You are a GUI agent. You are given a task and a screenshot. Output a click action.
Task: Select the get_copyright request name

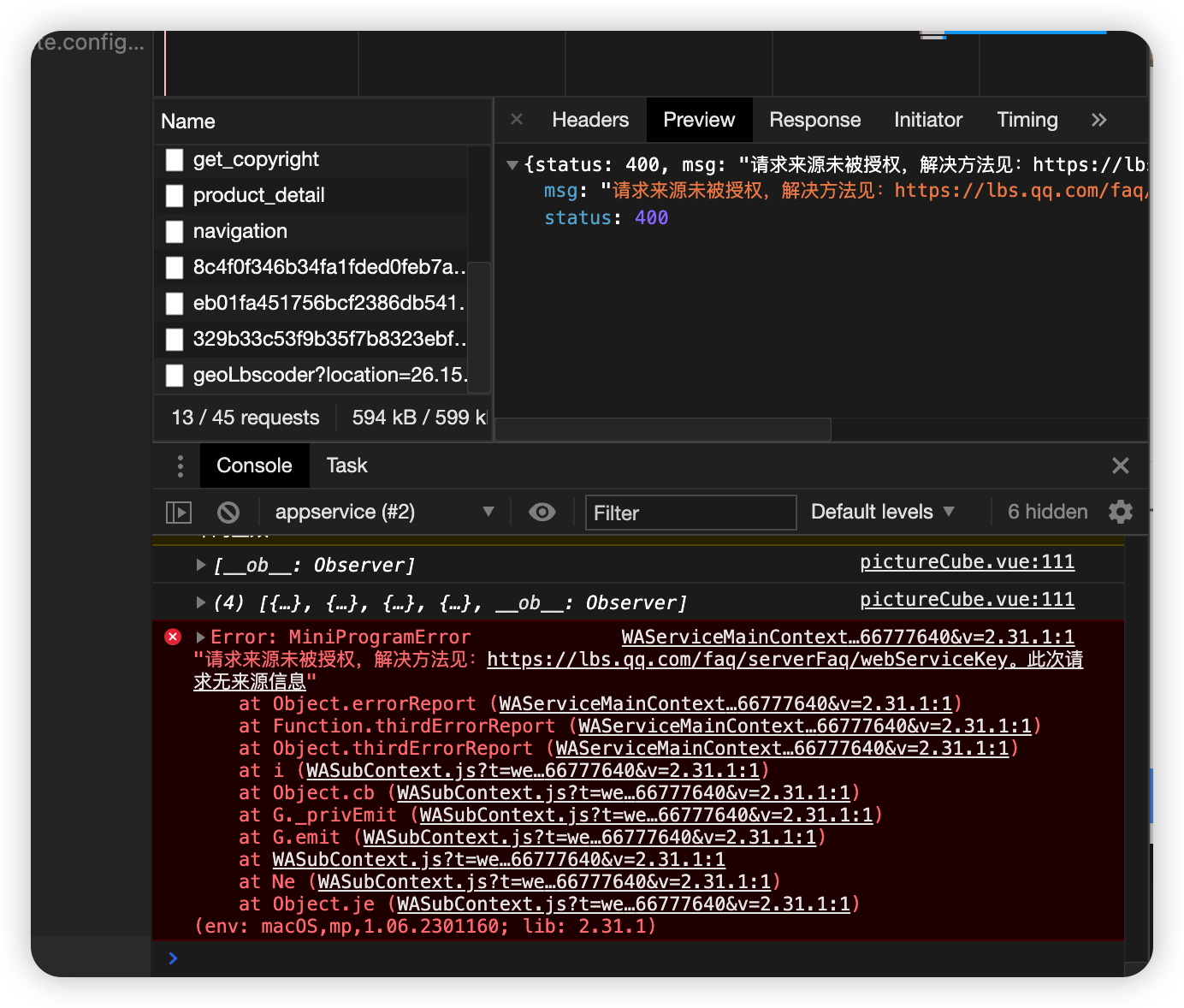click(x=256, y=160)
